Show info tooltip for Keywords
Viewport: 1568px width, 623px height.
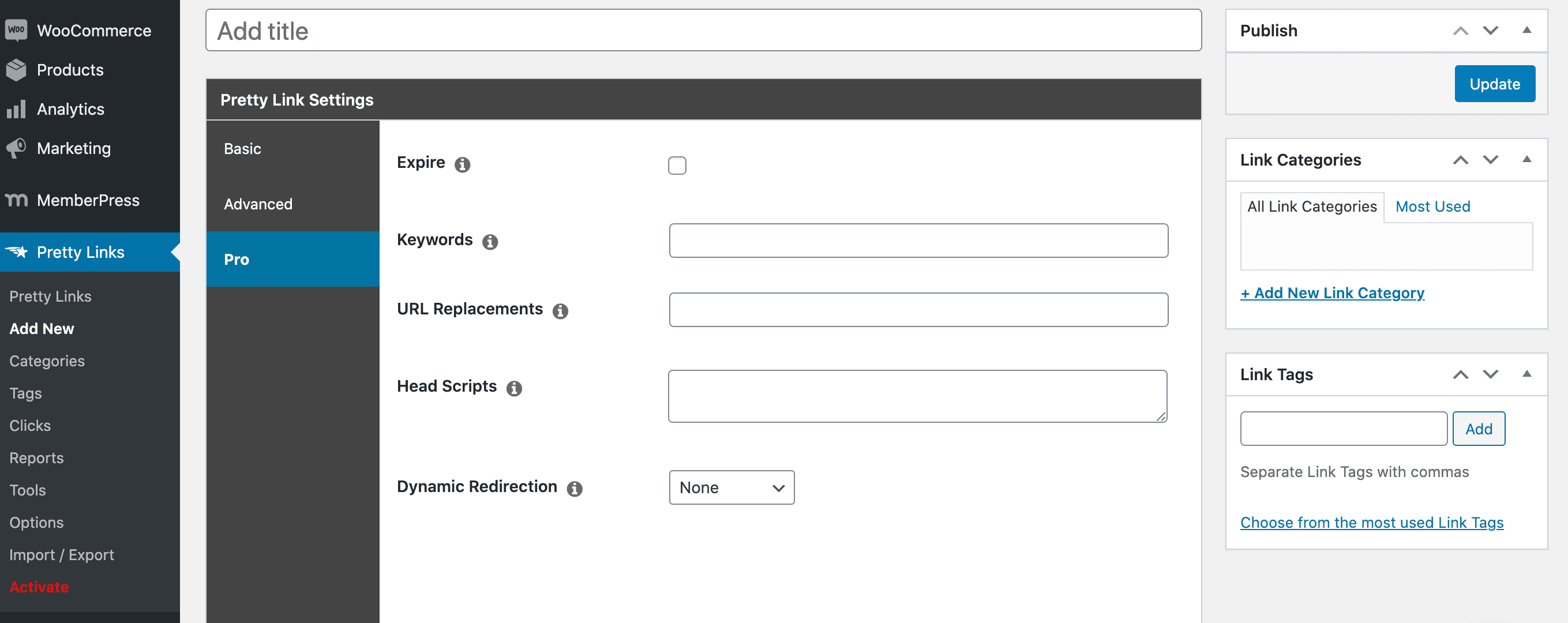point(490,242)
